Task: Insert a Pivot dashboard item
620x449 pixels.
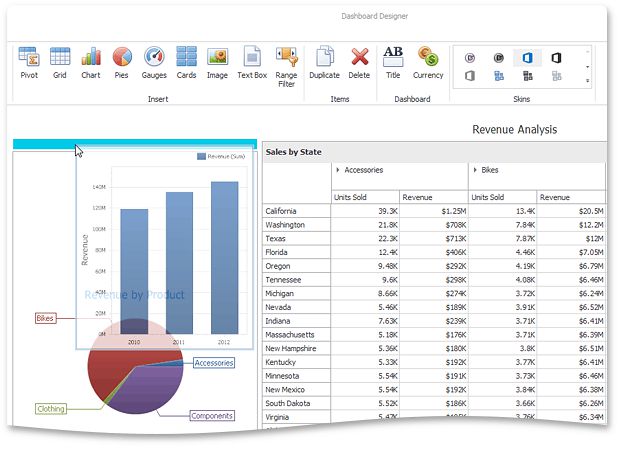Action: tap(28, 62)
